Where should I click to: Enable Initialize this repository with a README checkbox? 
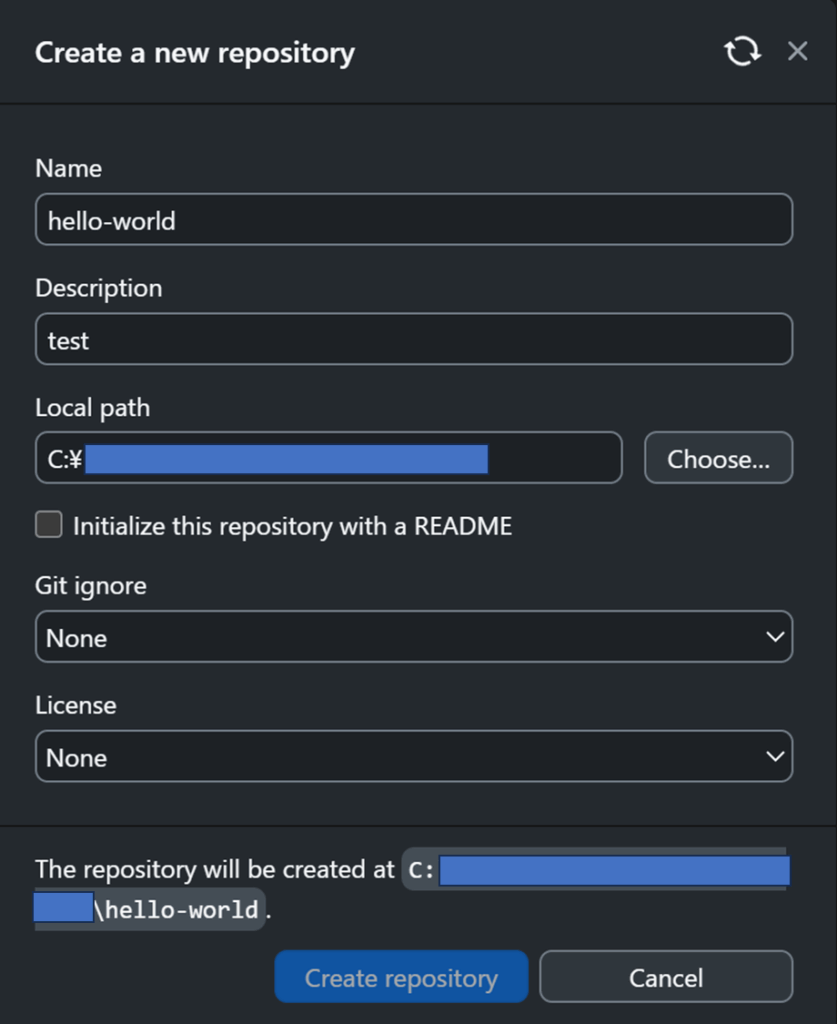49,525
